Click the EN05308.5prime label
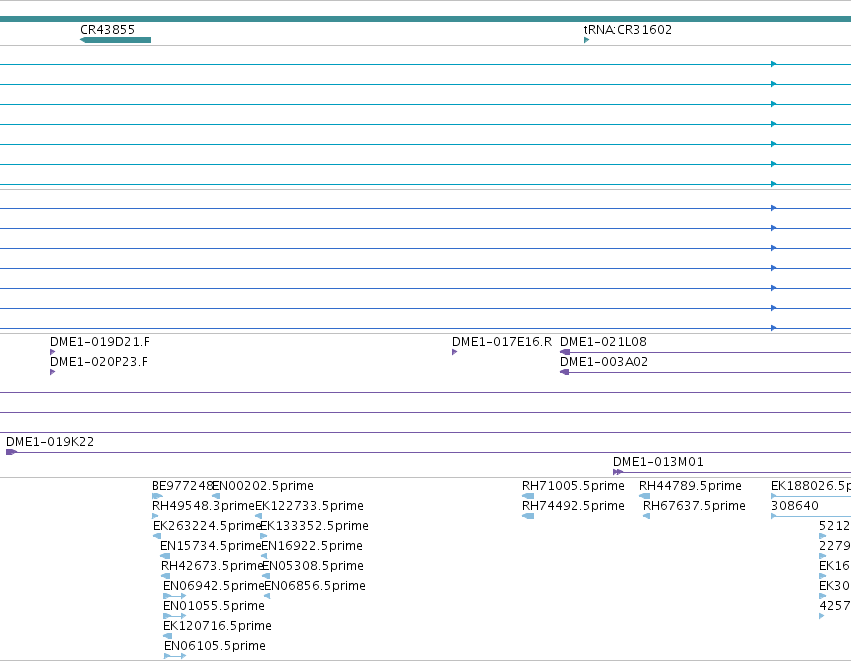 pos(313,565)
